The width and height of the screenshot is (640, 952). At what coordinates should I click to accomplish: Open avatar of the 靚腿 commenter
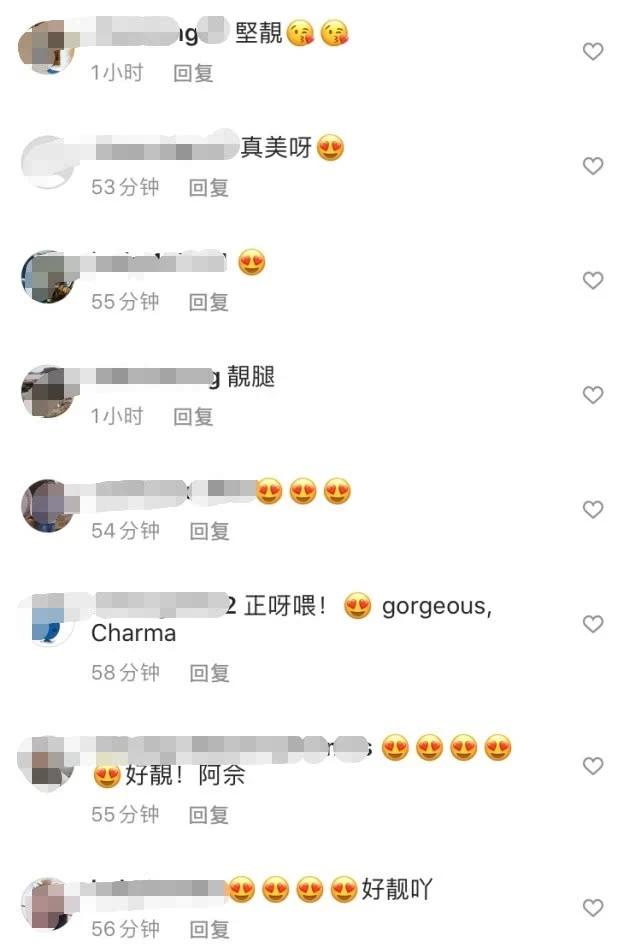(x=48, y=392)
